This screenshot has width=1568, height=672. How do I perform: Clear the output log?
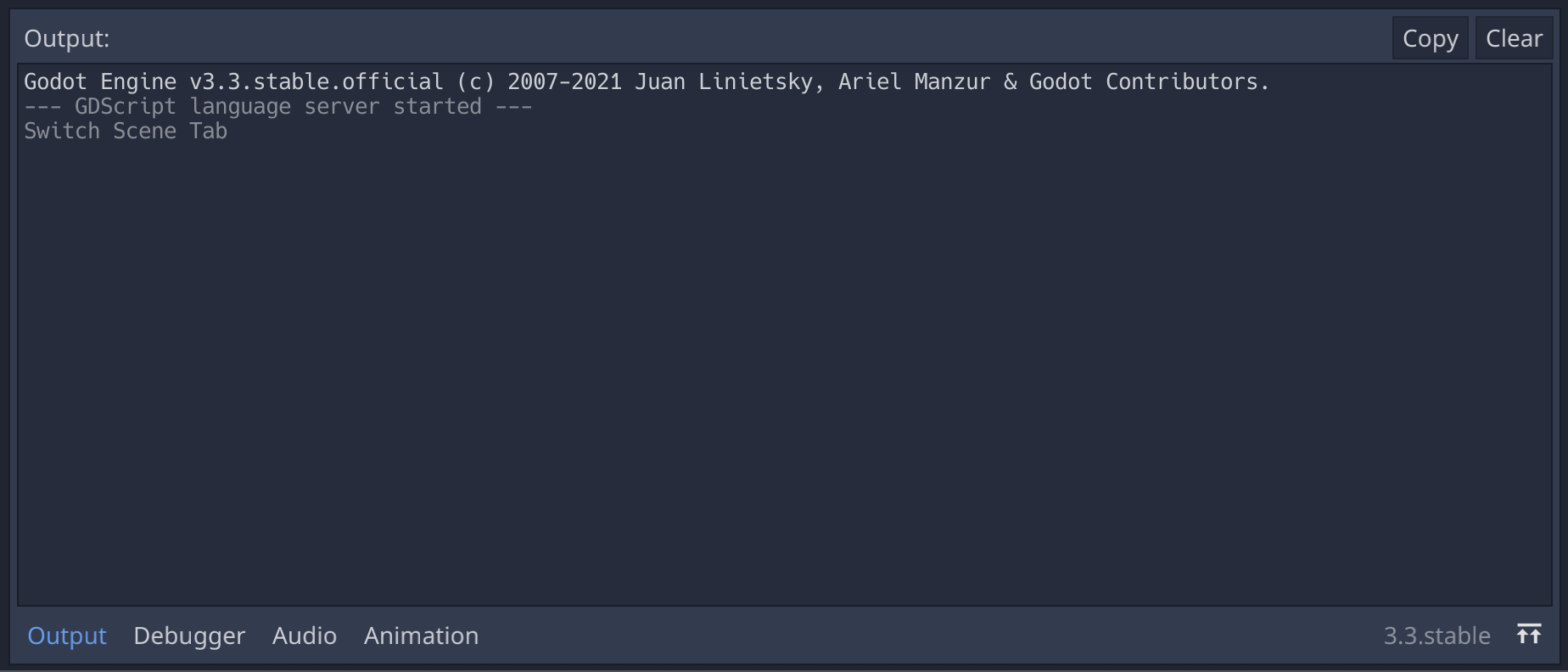1514,38
